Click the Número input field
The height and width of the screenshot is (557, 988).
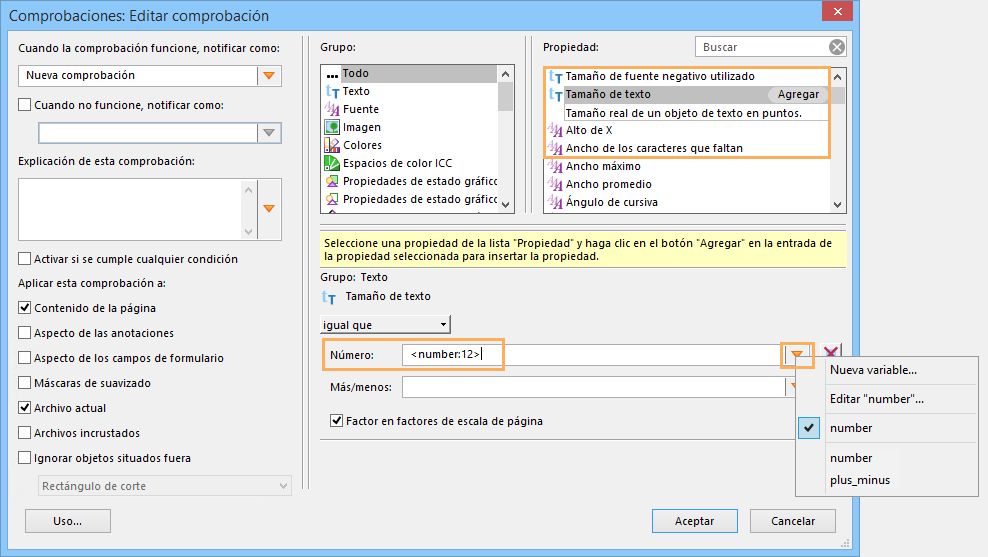[594, 355]
